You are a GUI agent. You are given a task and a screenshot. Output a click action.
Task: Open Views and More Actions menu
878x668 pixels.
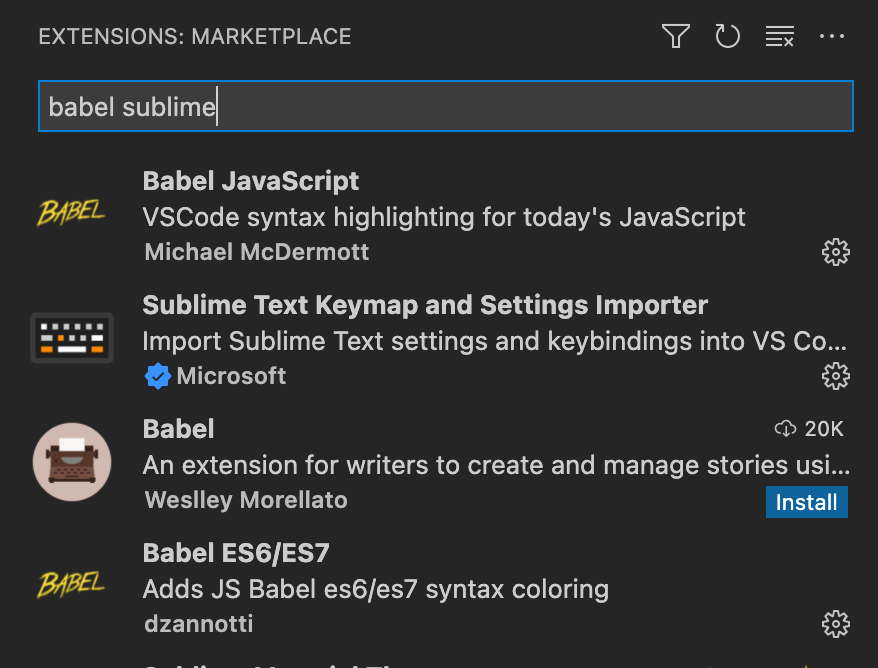[832, 37]
